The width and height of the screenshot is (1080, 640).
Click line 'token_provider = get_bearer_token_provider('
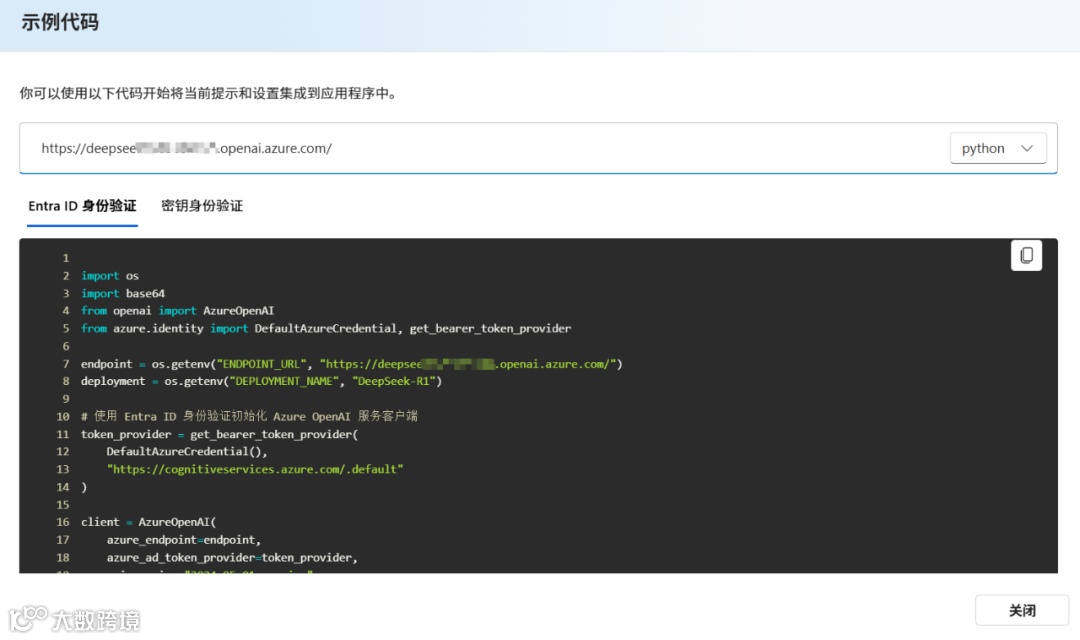pos(219,434)
